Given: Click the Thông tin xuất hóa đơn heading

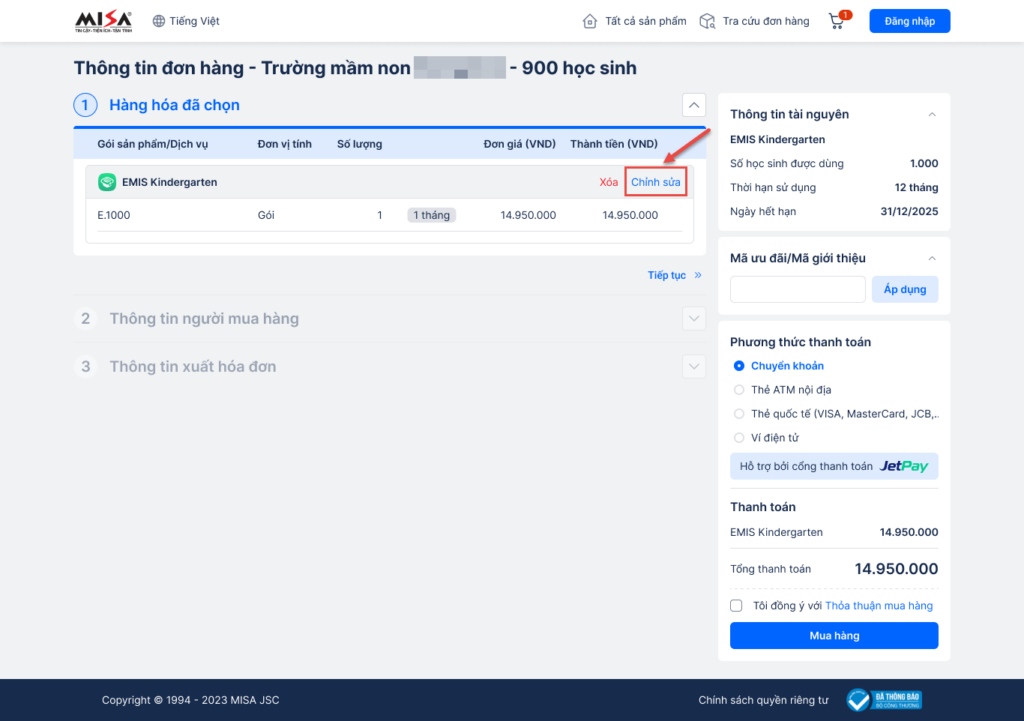Looking at the screenshot, I should 193,366.
